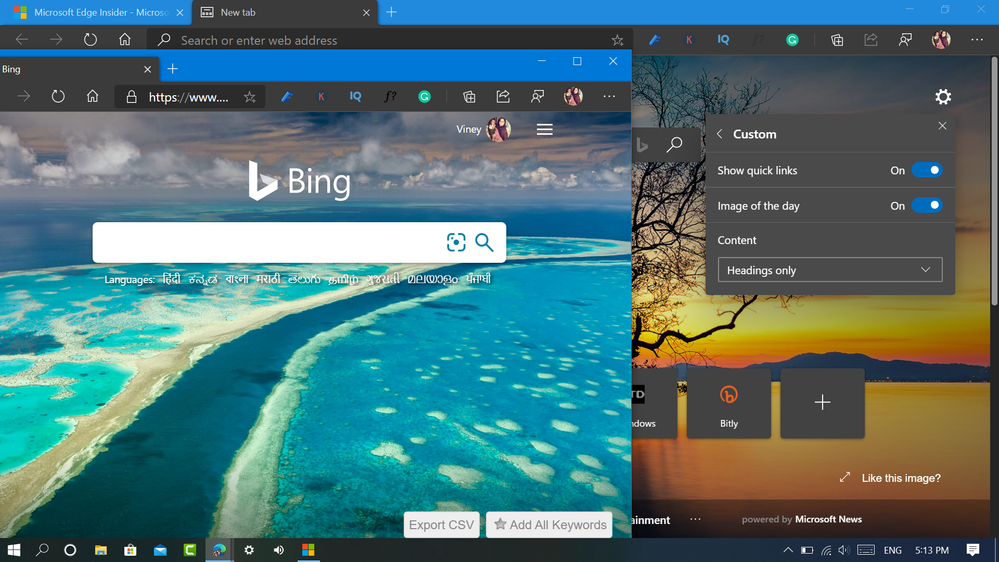Open the Bitly quick link tile

(729, 403)
